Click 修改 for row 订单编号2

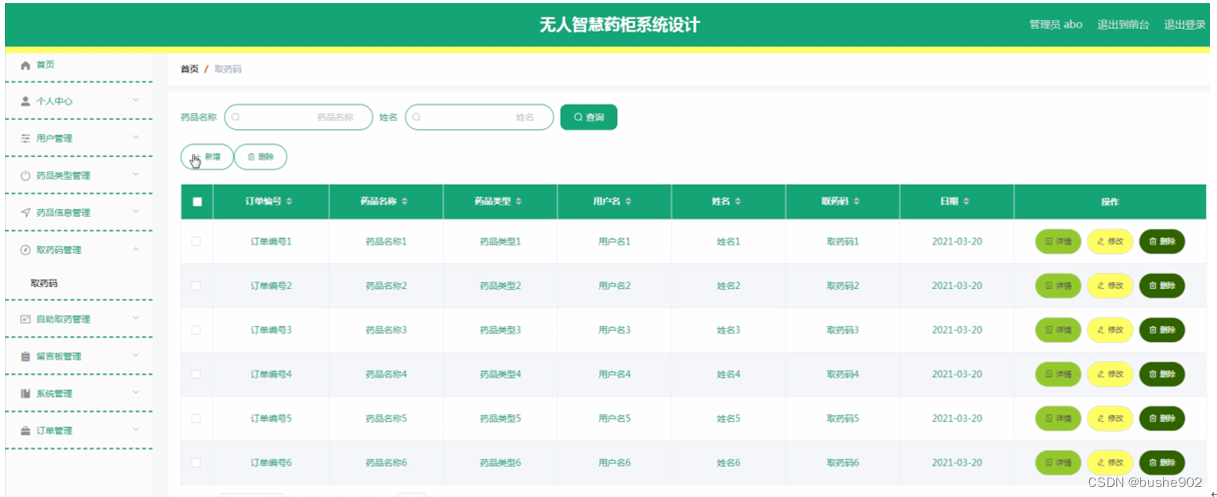[1110, 285]
